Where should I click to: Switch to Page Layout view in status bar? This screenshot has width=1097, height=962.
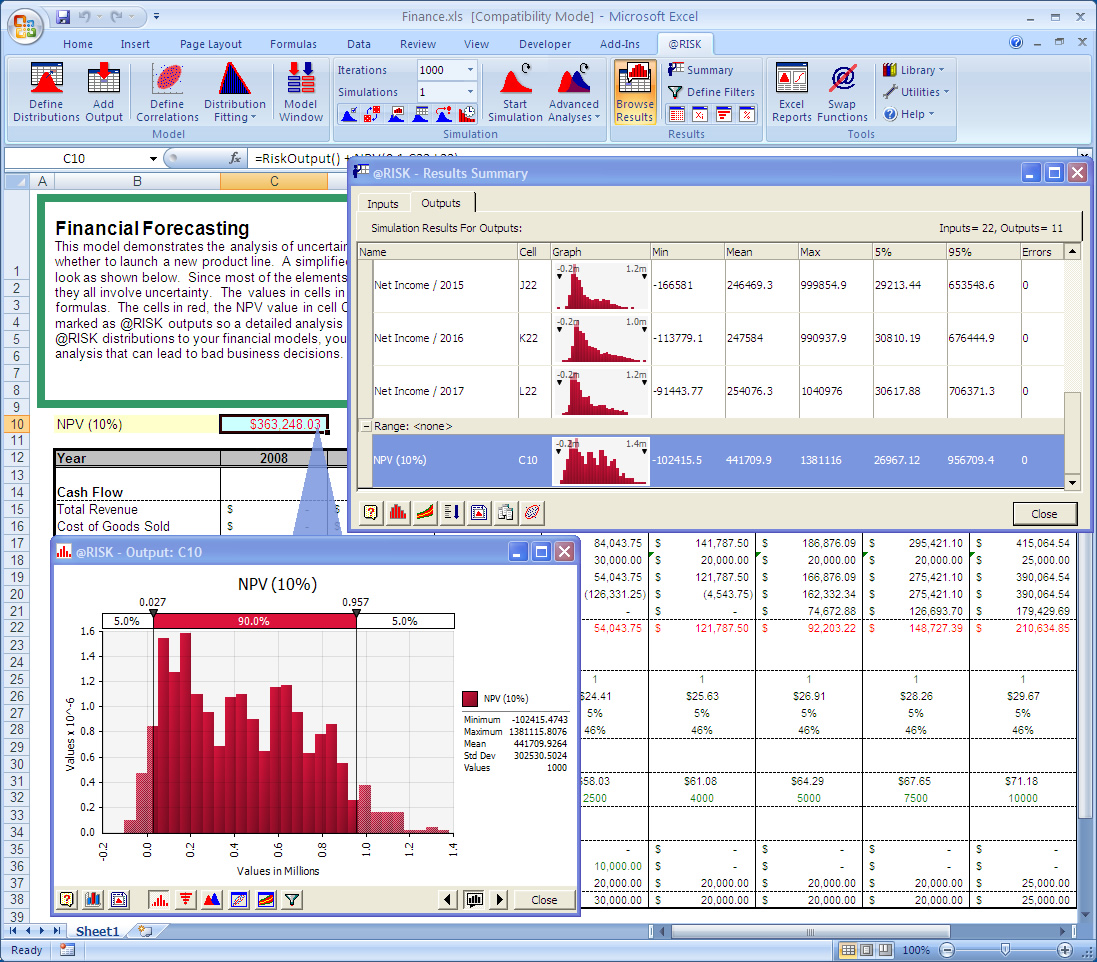(867, 950)
